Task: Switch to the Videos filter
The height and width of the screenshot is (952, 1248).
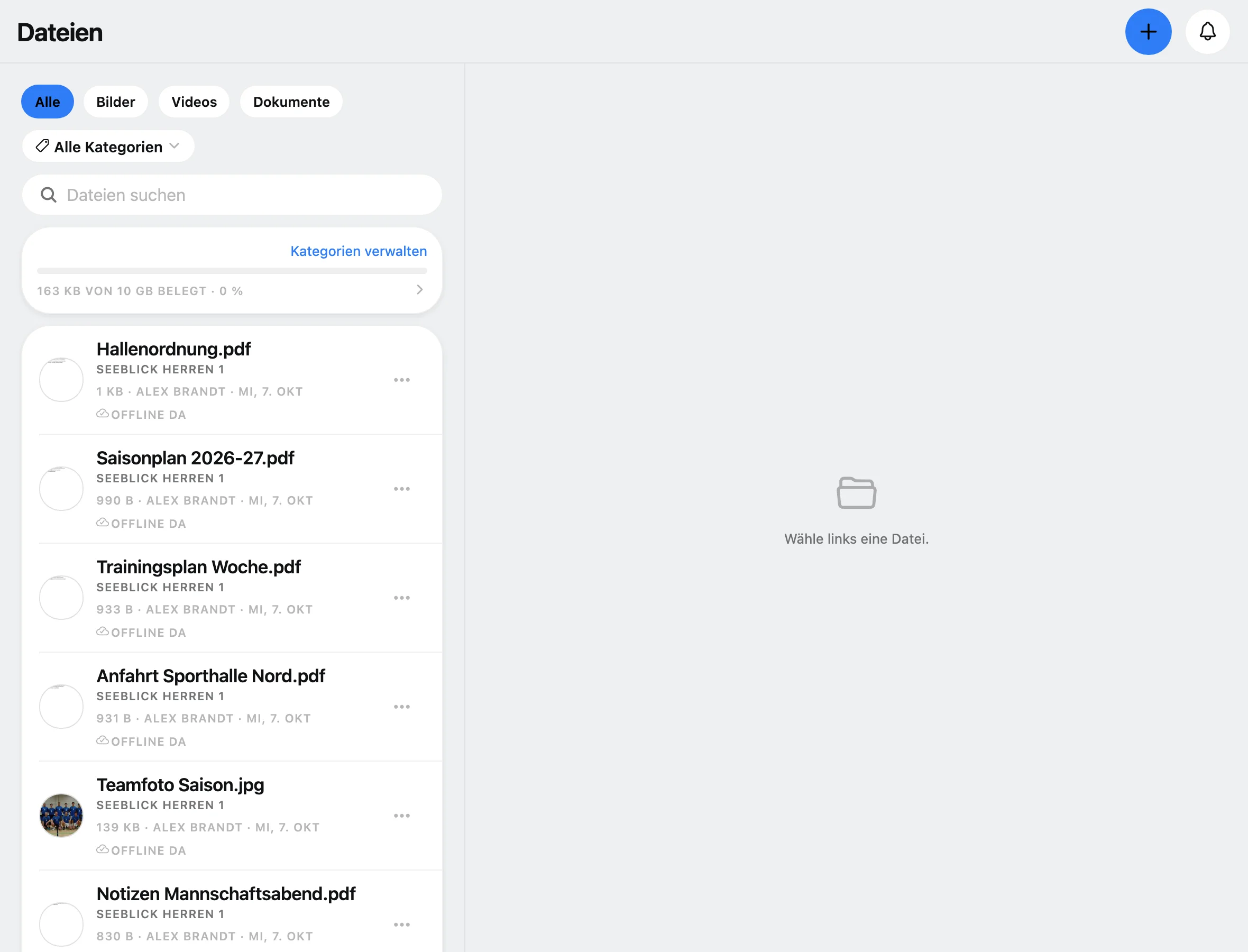Action: point(194,102)
